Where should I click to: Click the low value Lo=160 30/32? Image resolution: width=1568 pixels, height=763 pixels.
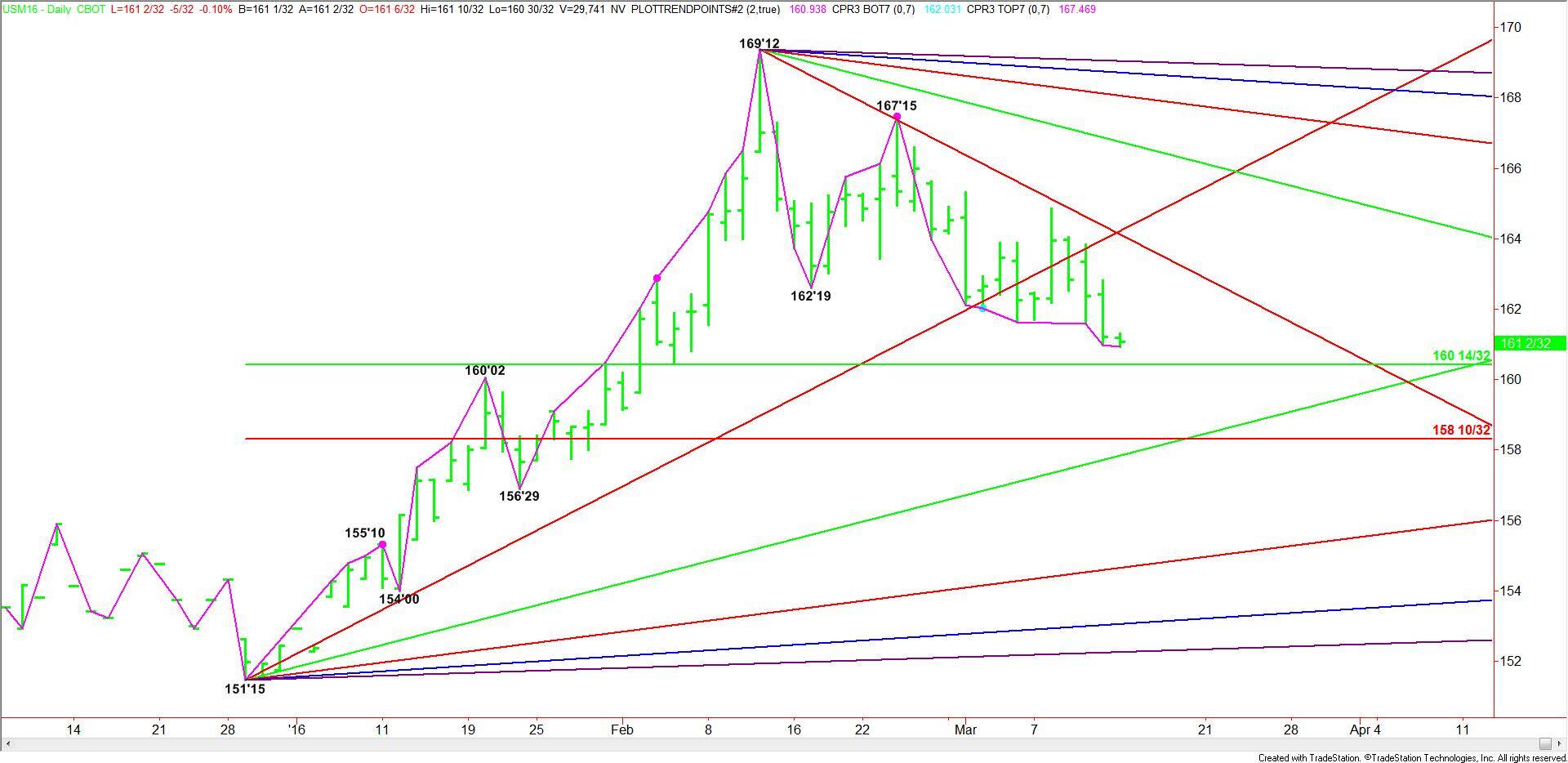point(521,10)
